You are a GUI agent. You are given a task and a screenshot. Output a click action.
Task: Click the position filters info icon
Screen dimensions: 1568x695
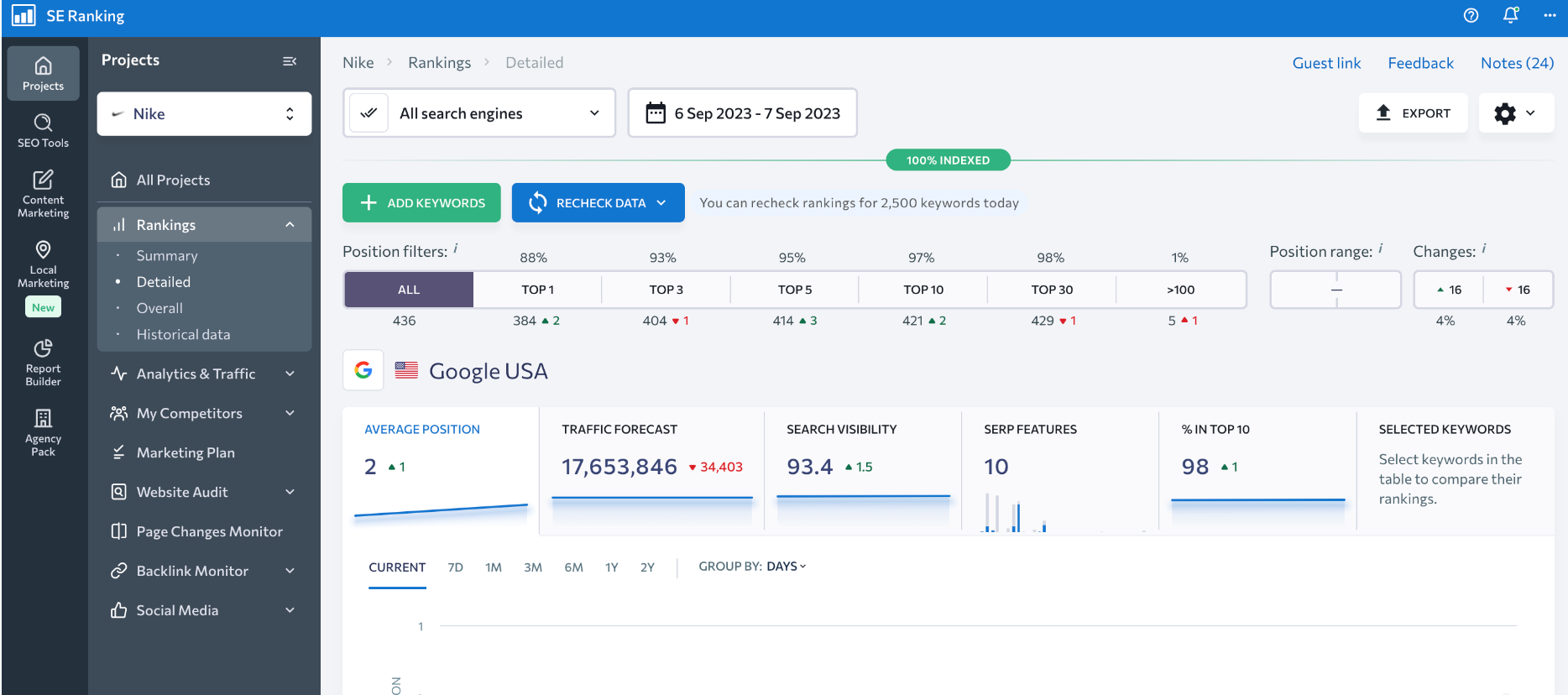pos(456,248)
